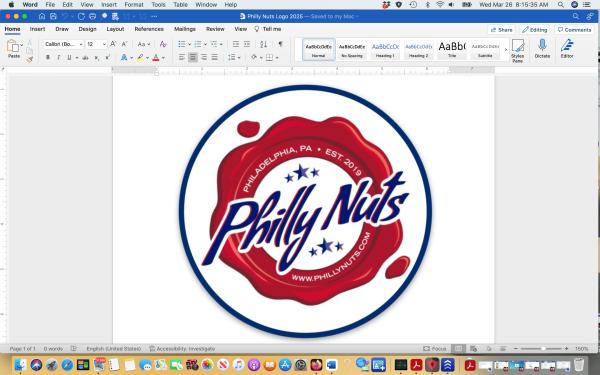Toggle Center alignment
Screen dimensions: 600x375
tap(193, 58)
